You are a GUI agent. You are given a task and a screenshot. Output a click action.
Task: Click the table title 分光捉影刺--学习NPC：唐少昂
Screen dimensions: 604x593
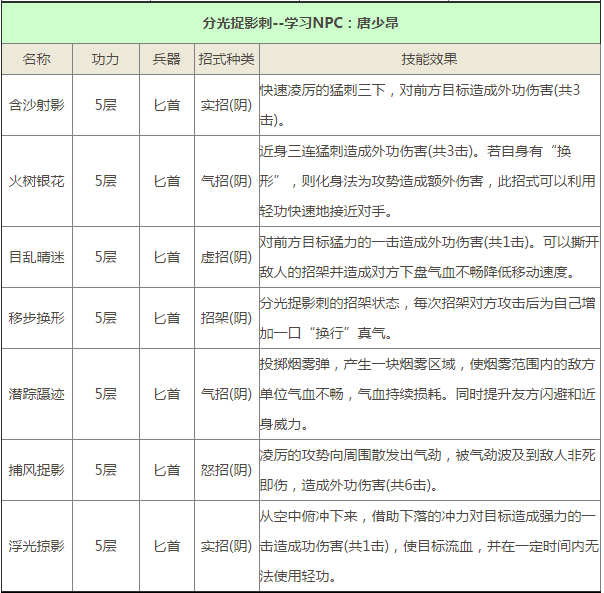[301, 21]
